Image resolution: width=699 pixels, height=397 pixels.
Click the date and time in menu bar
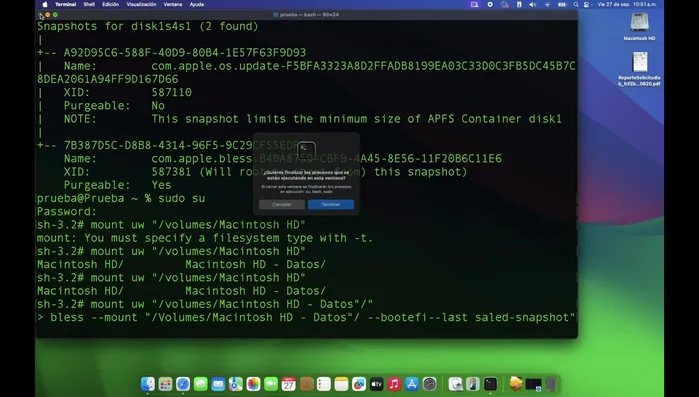627,4
